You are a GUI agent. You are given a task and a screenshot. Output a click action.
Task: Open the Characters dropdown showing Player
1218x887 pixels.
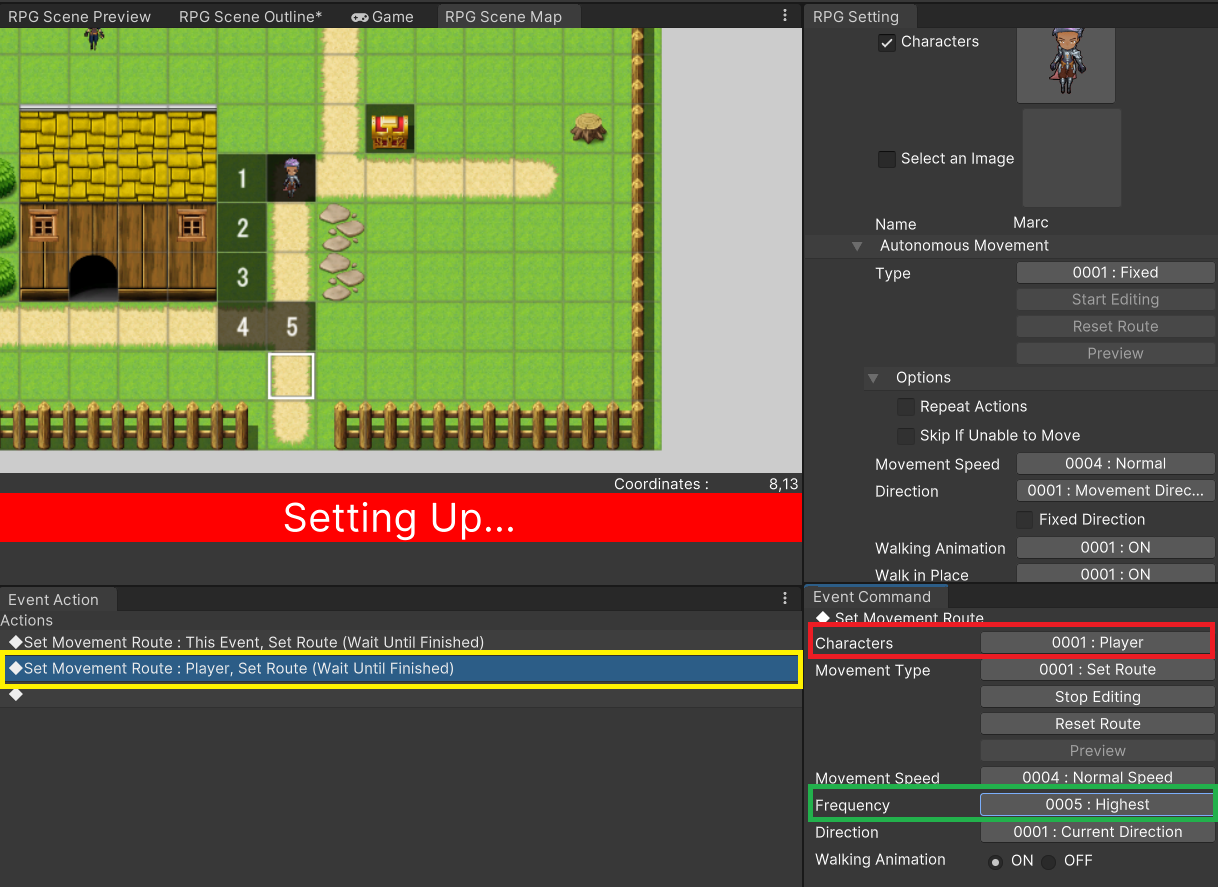pos(1097,643)
